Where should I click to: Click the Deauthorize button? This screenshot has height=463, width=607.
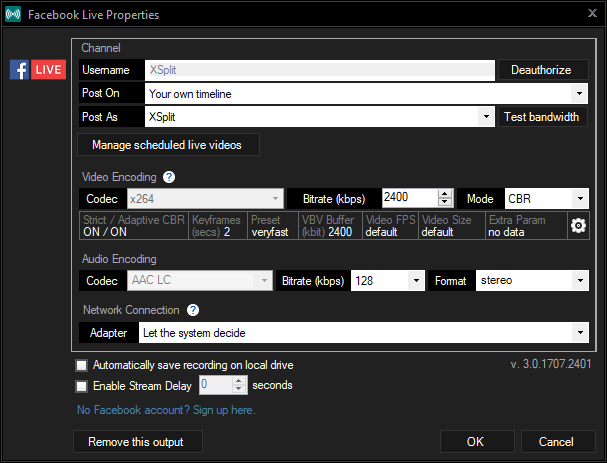click(x=543, y=70)
